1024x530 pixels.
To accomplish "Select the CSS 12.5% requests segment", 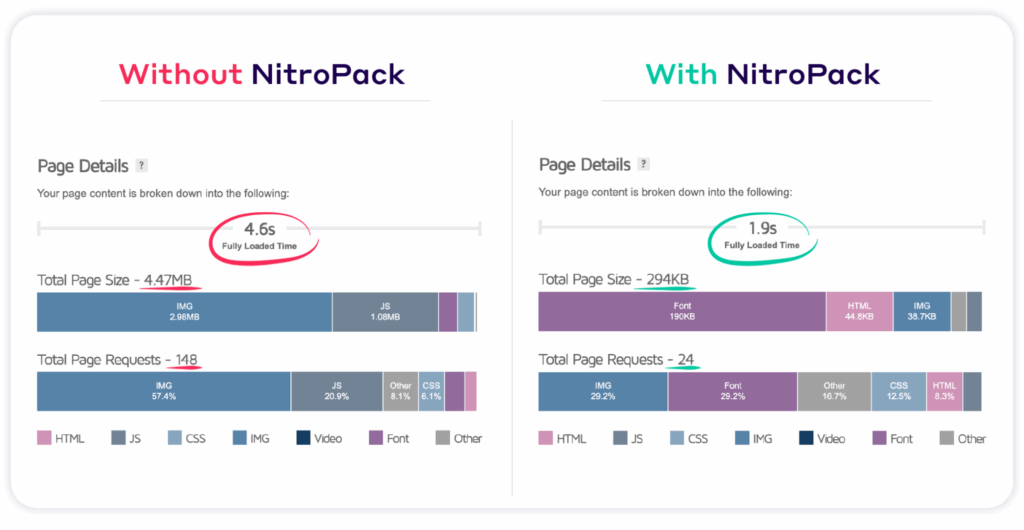I will pos(899,392).
